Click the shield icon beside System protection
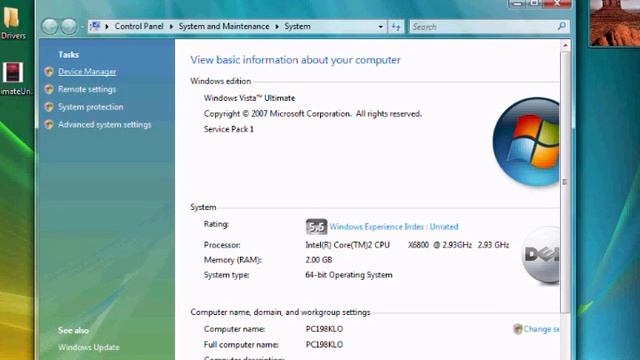Screen dimensions: 640x360 [x=49, y=107]
